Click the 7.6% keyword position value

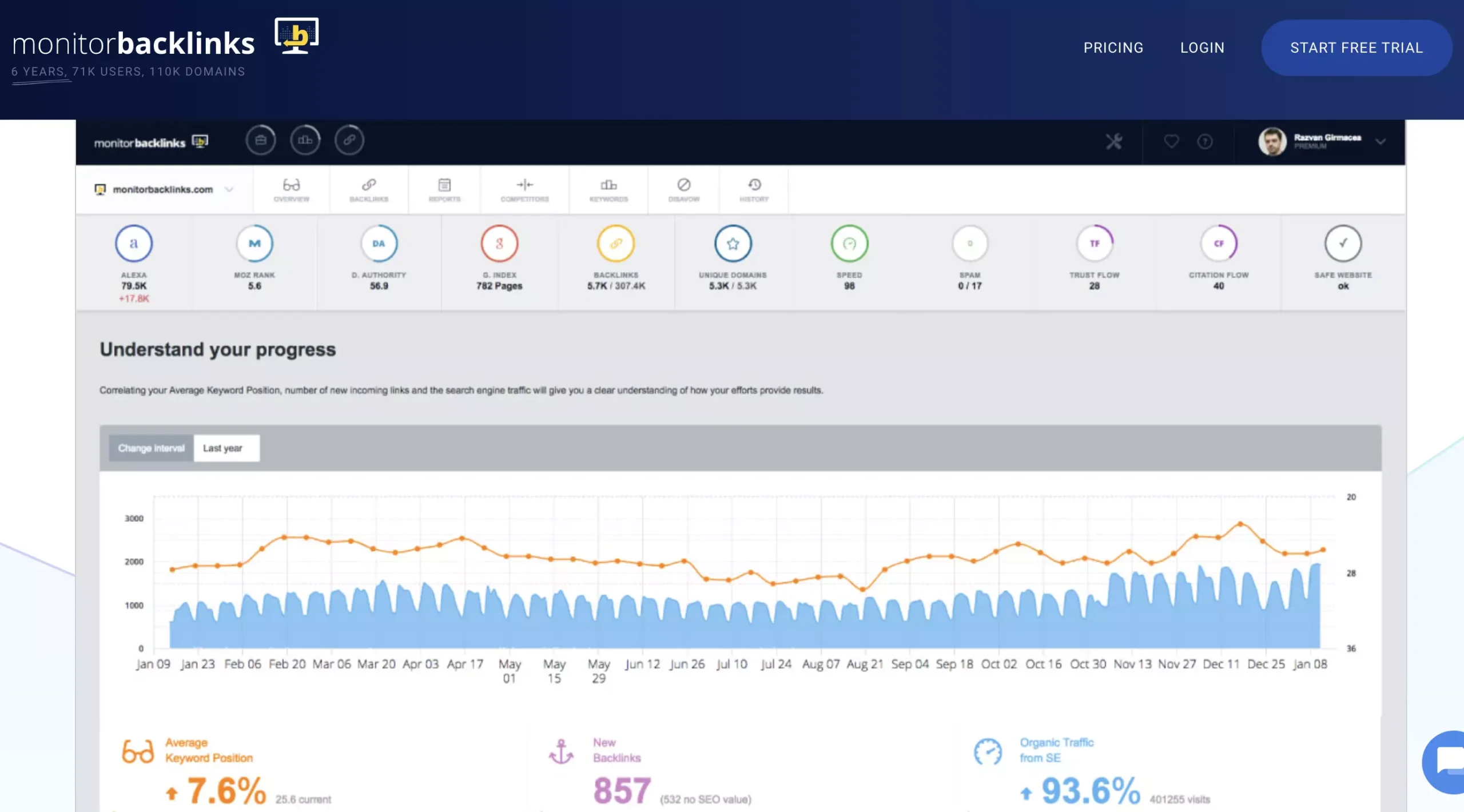(226, 791)
